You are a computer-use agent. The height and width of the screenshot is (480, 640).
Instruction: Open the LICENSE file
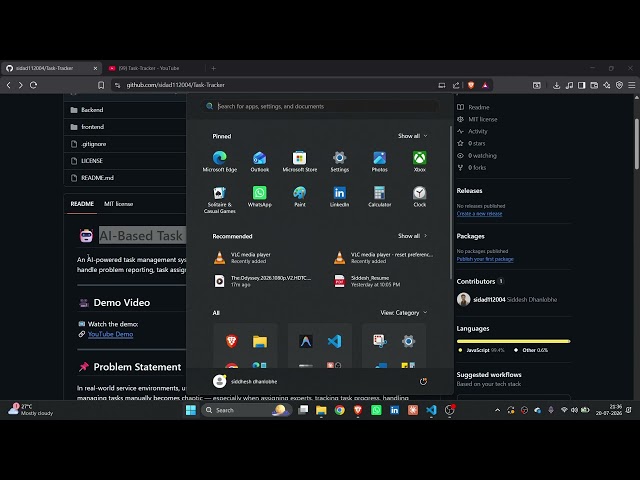point(91,161)
